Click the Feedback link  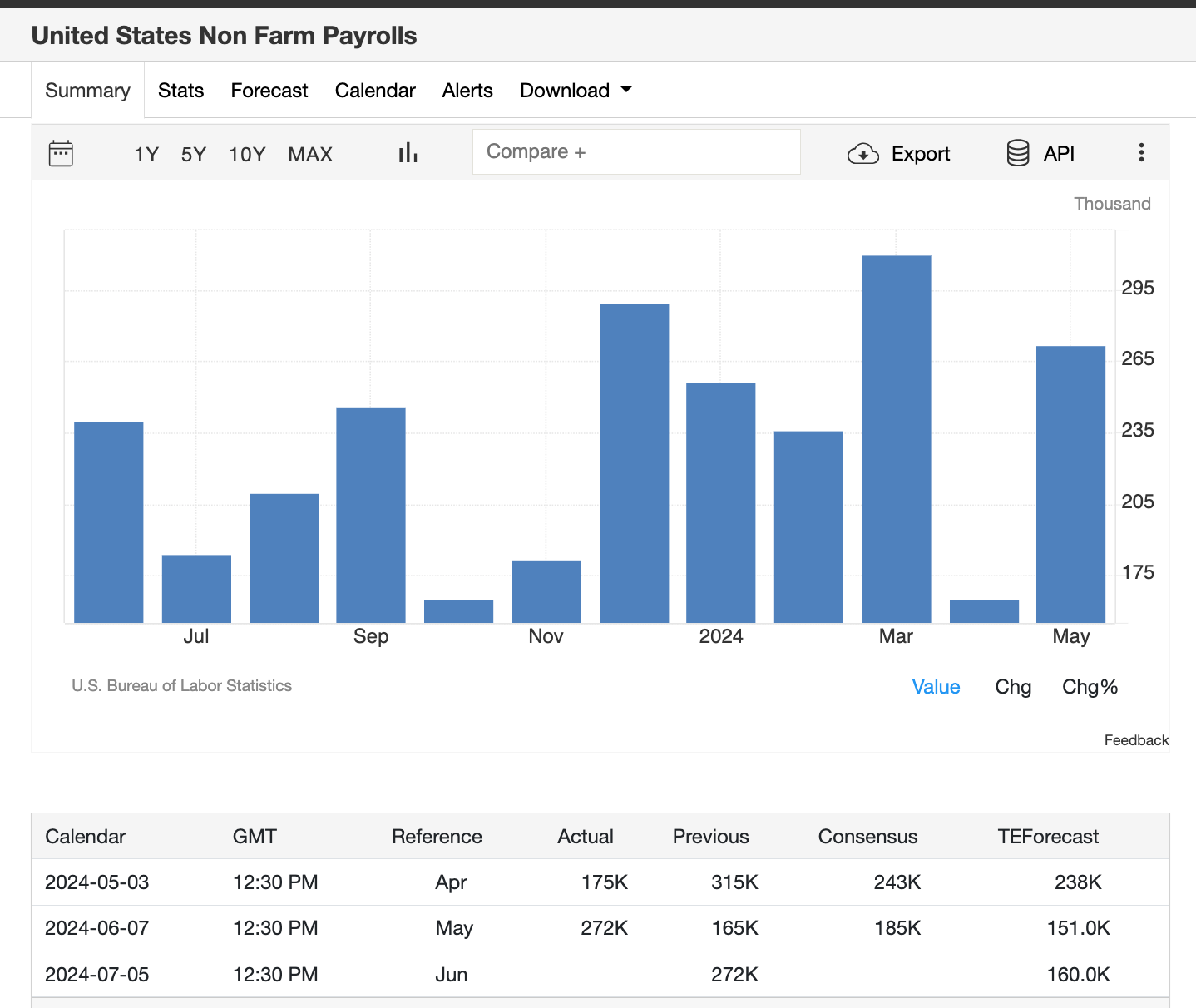(1136, 740)
